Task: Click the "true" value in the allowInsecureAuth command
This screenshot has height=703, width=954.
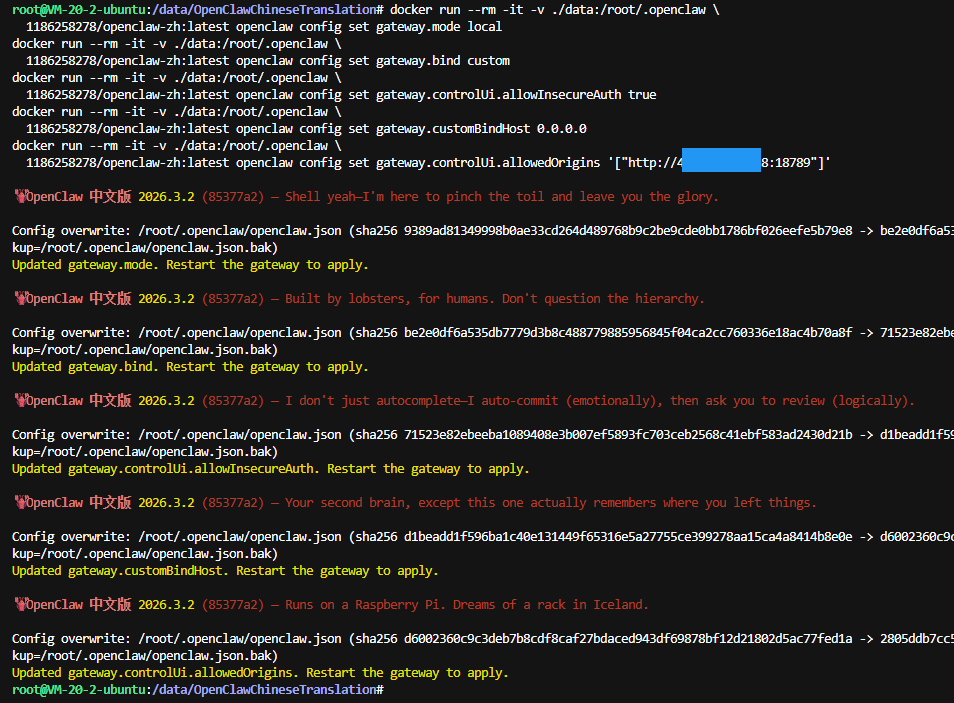Action: coord(642,95)
